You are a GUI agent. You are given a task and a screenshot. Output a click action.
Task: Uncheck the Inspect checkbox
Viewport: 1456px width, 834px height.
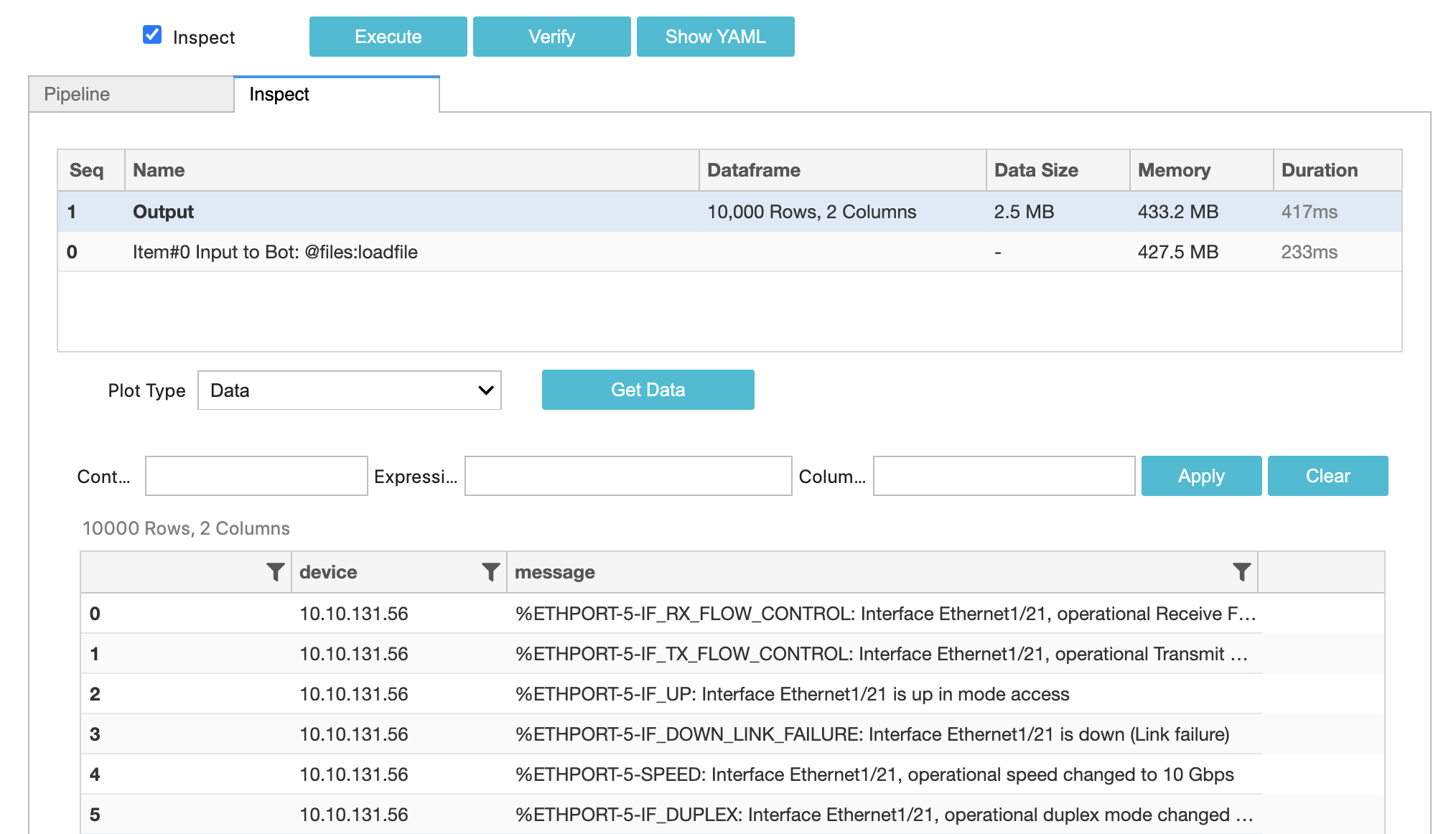tap(152, 35)
